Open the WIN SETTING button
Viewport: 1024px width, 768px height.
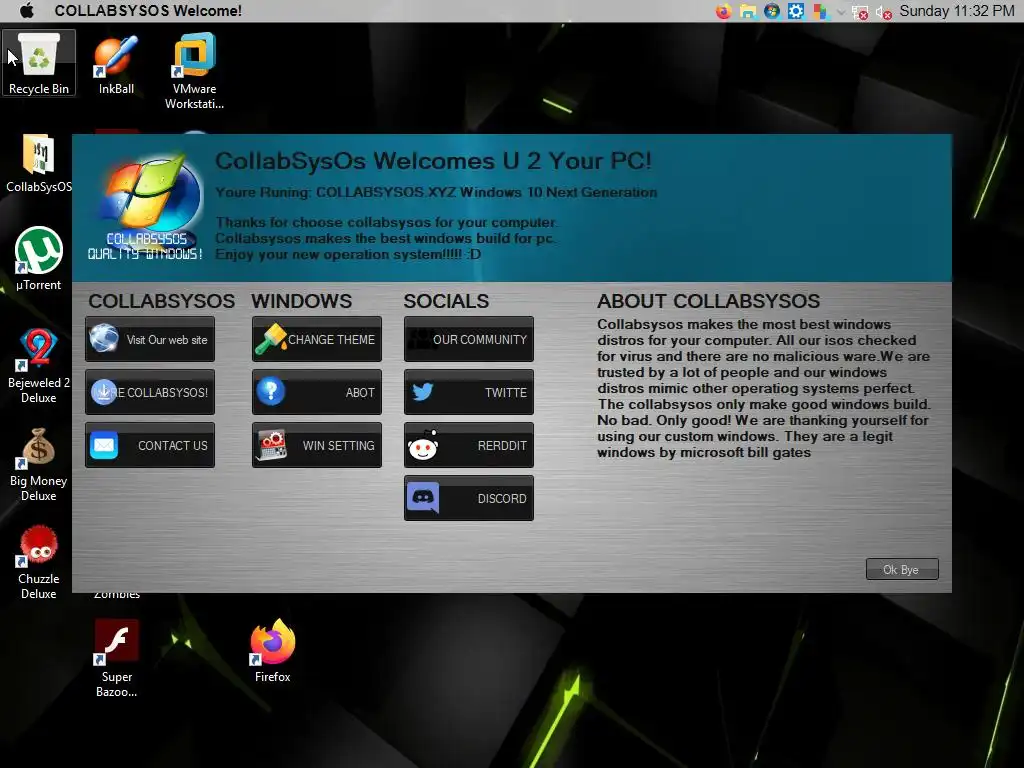(317, 445)
